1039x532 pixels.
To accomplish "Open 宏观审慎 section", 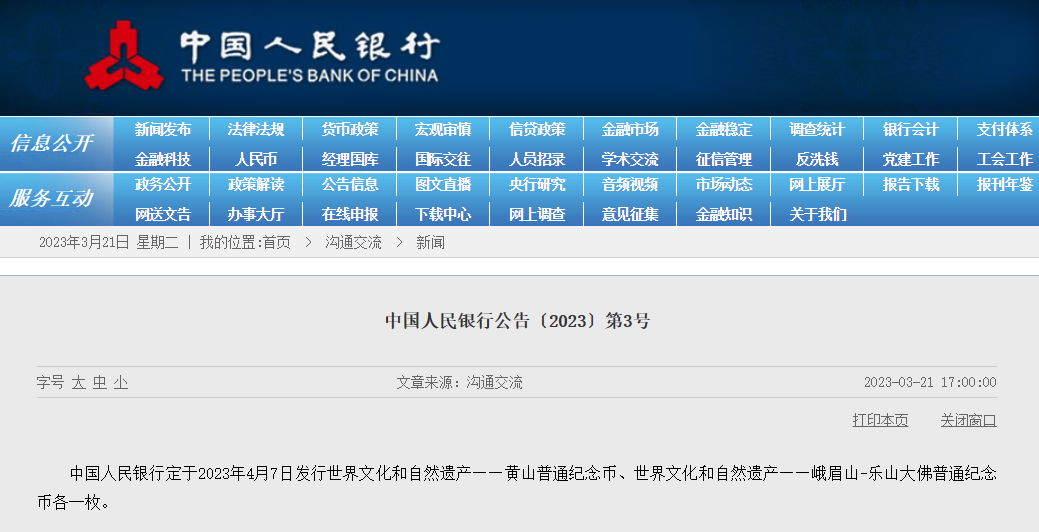I will [443, 129].
